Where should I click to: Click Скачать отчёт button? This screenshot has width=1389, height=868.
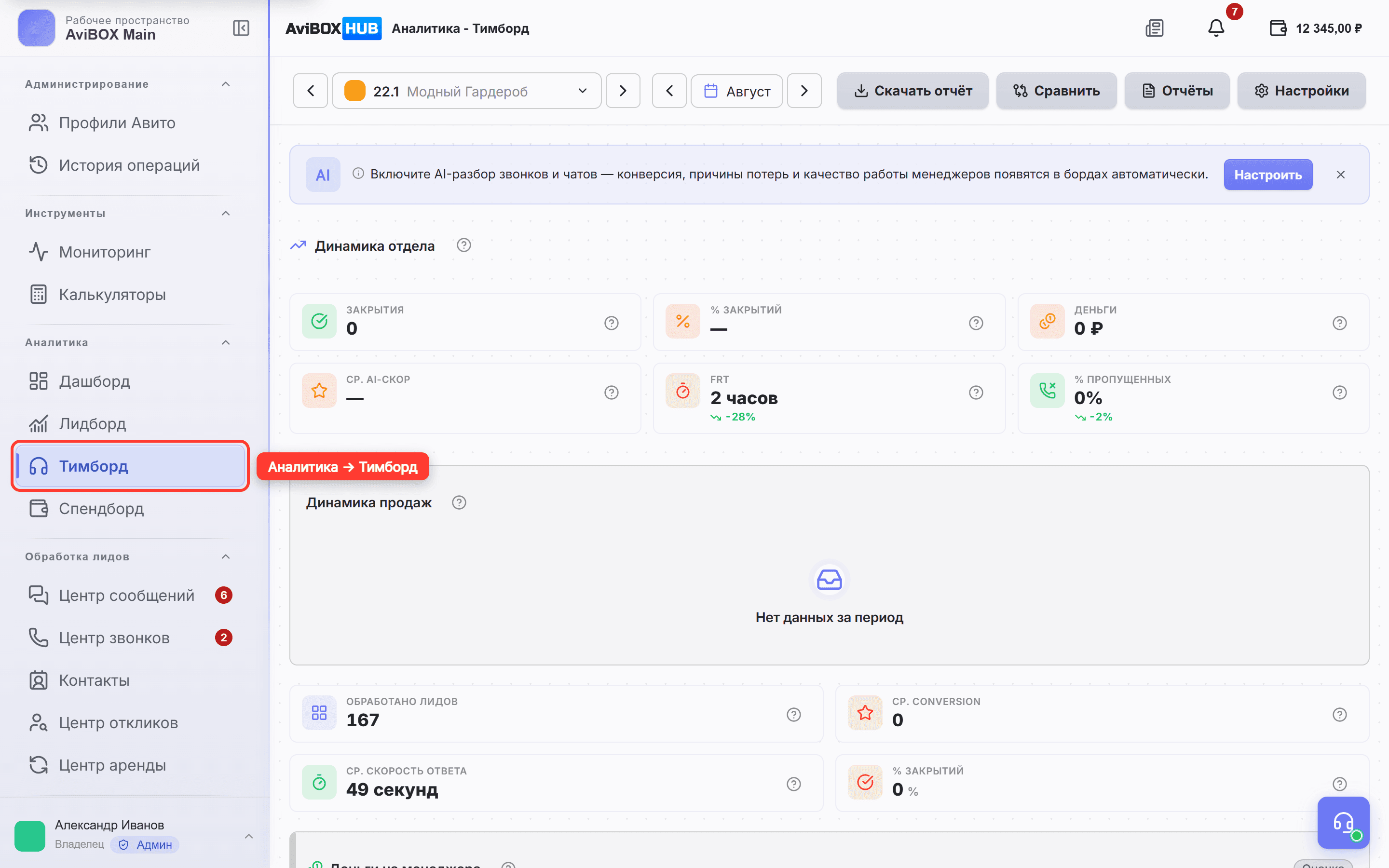[912, 91]
